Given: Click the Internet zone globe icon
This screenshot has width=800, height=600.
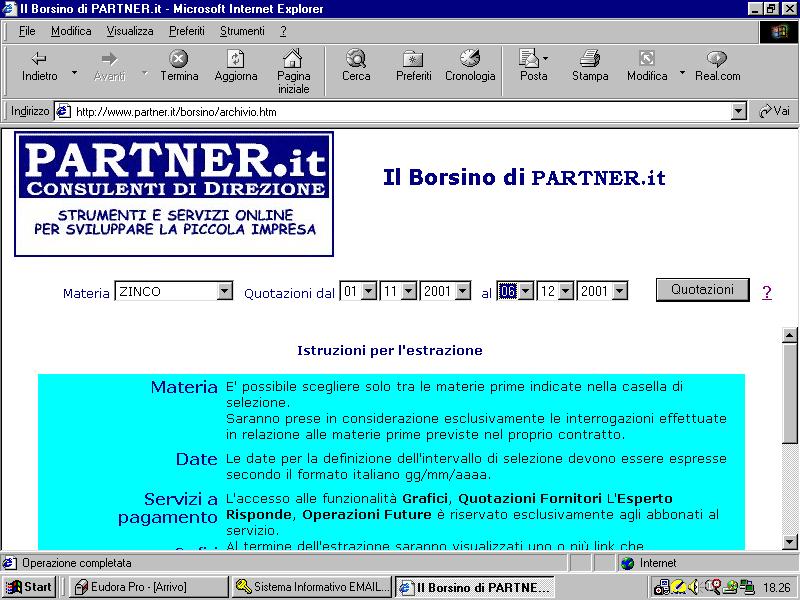Looking at the screenshot, I should click(628, 563).
